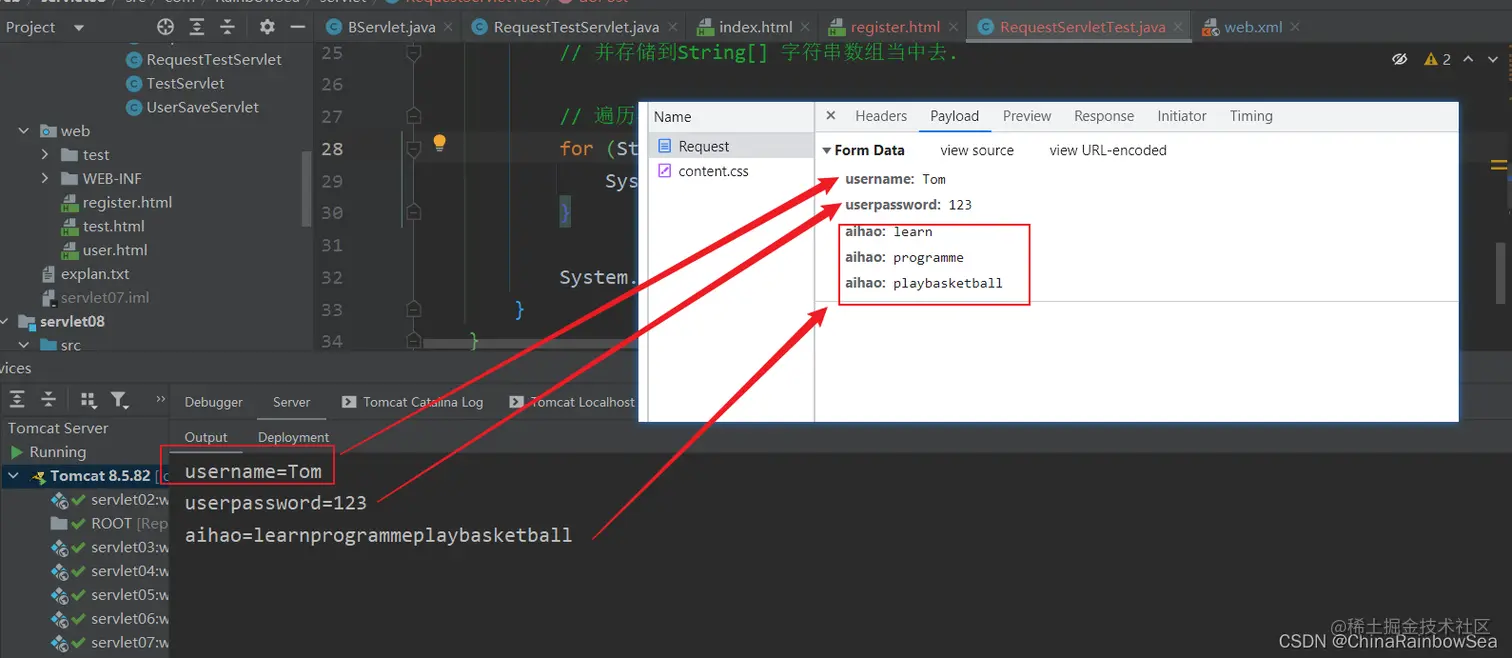
Task: Close the register.html tab
Action: [955, 27]
